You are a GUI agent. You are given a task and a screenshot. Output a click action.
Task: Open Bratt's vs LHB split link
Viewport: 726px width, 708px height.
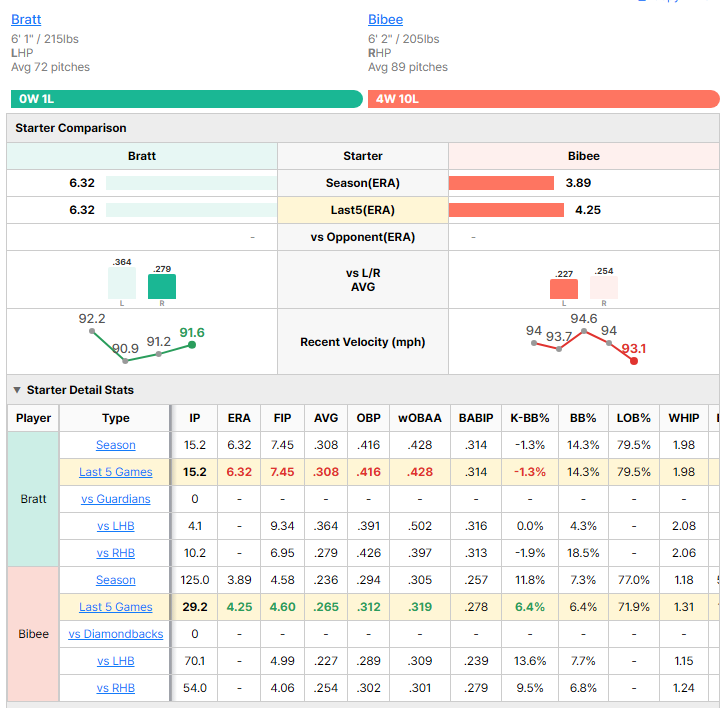pyautogui.click(x=116, y=526)
